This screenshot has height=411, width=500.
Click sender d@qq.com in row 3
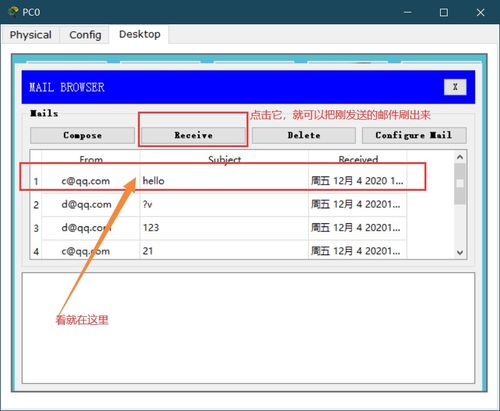86,228
